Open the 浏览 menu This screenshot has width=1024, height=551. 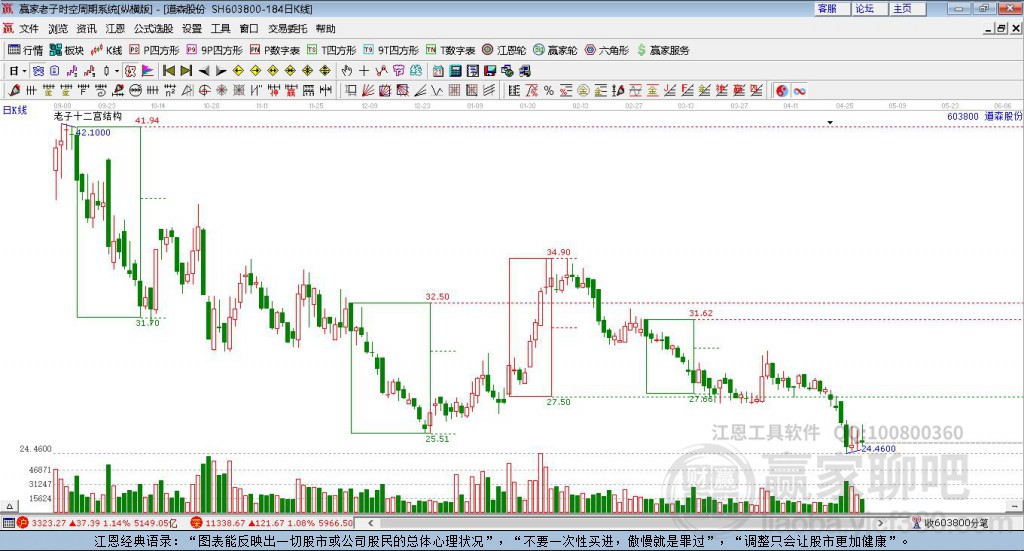click(x=57, y=29)
